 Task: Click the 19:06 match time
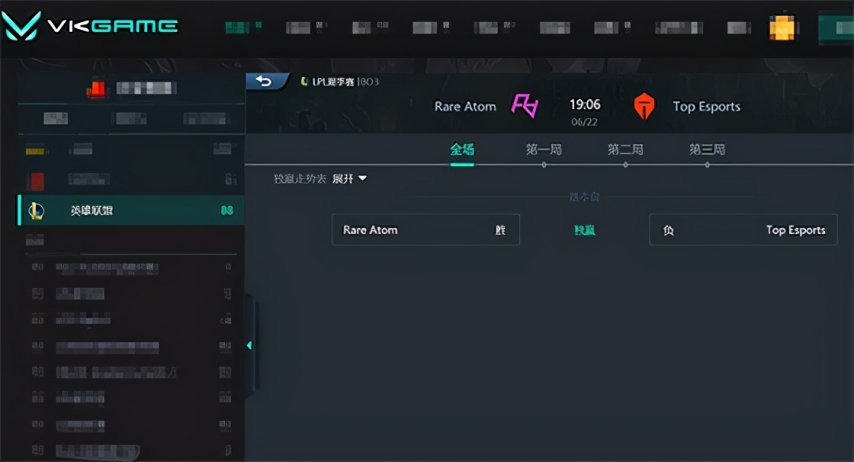585,104
